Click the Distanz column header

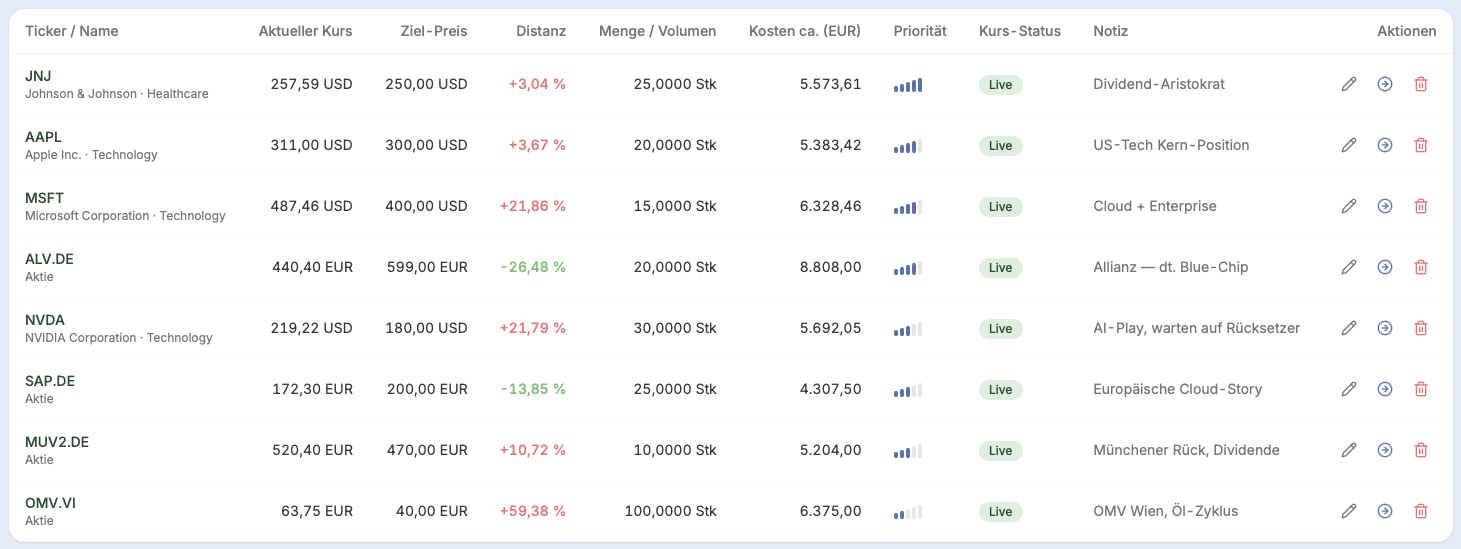click(541, 31)
